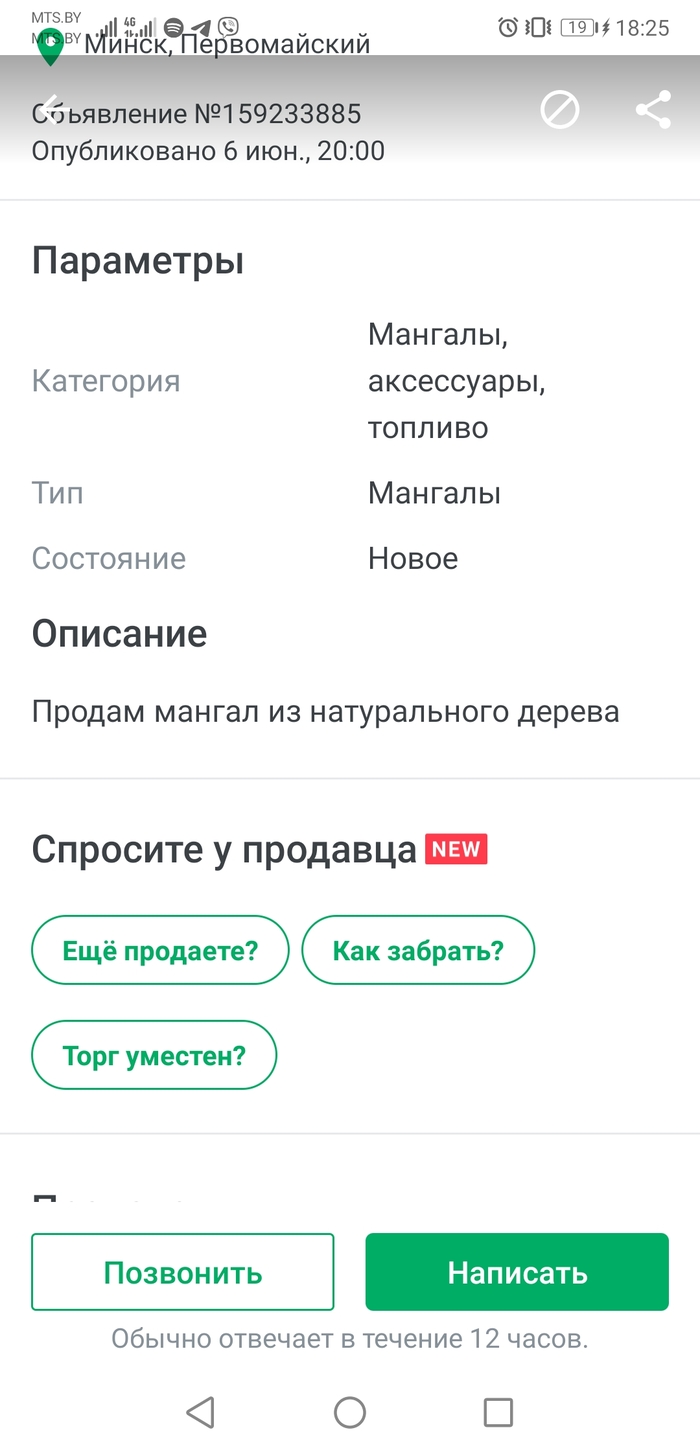Tap the block/report circle icon
The image size is (700, 1454).
tap(560, 110)
